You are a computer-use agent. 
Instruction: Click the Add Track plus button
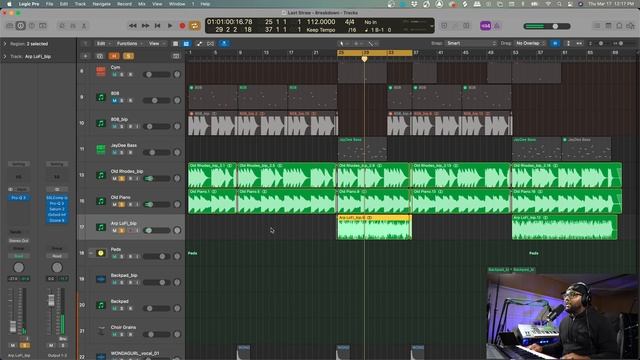(85, 56)
